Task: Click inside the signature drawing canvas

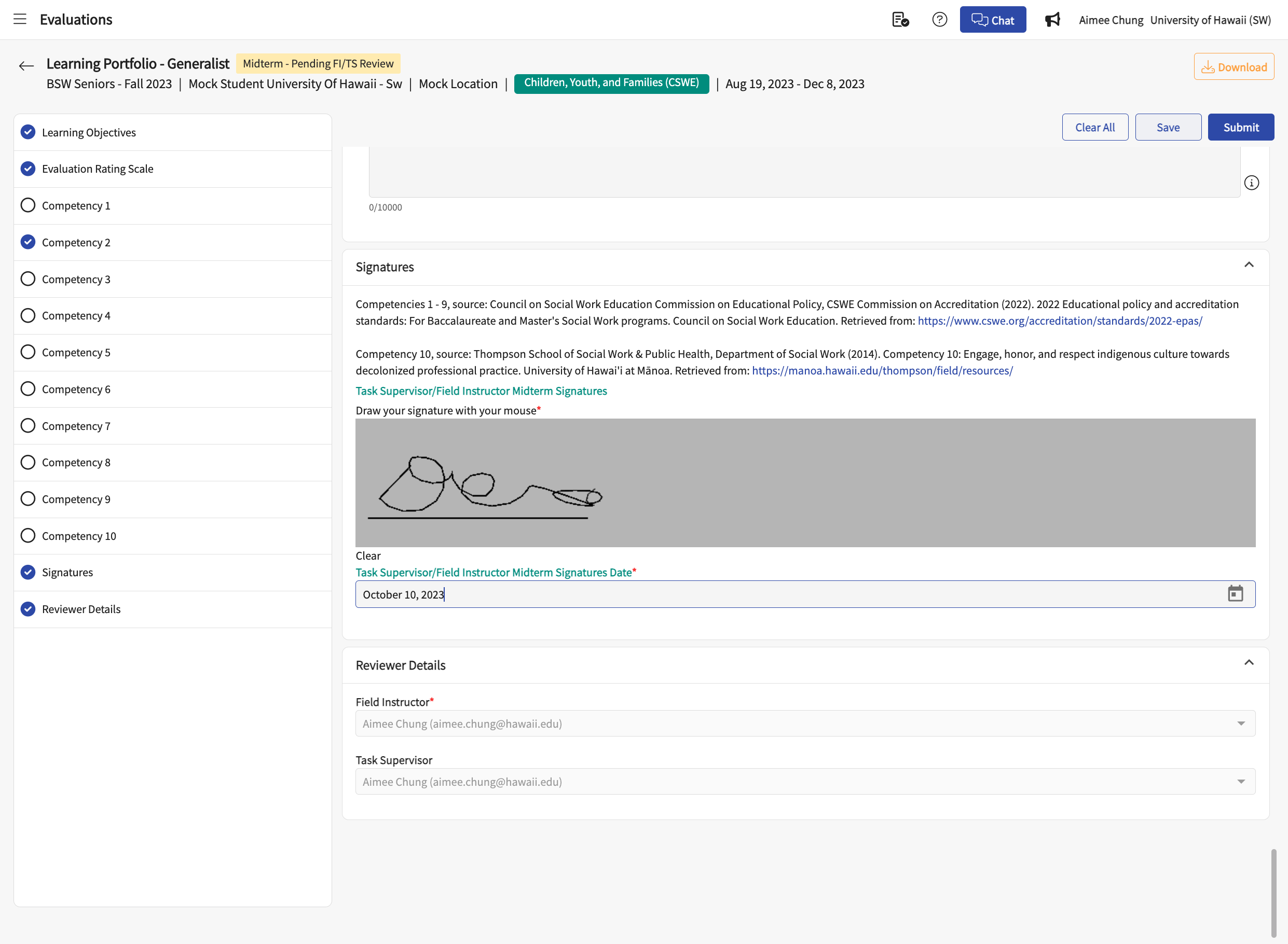Action: [805, 483]
